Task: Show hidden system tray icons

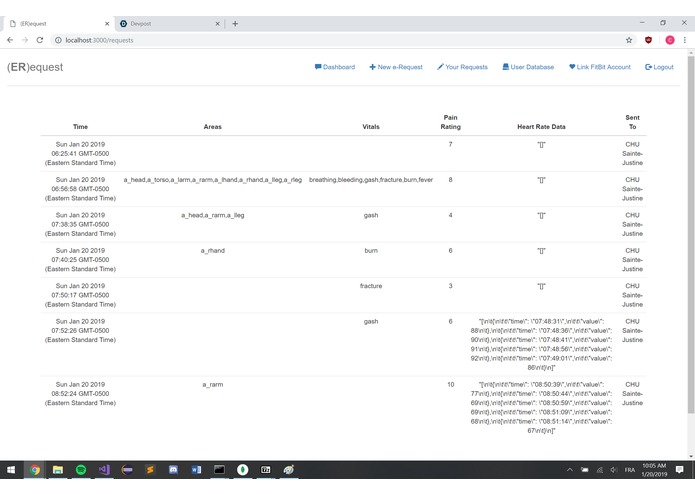Action: pyautogui.click(x=570, y=470)
